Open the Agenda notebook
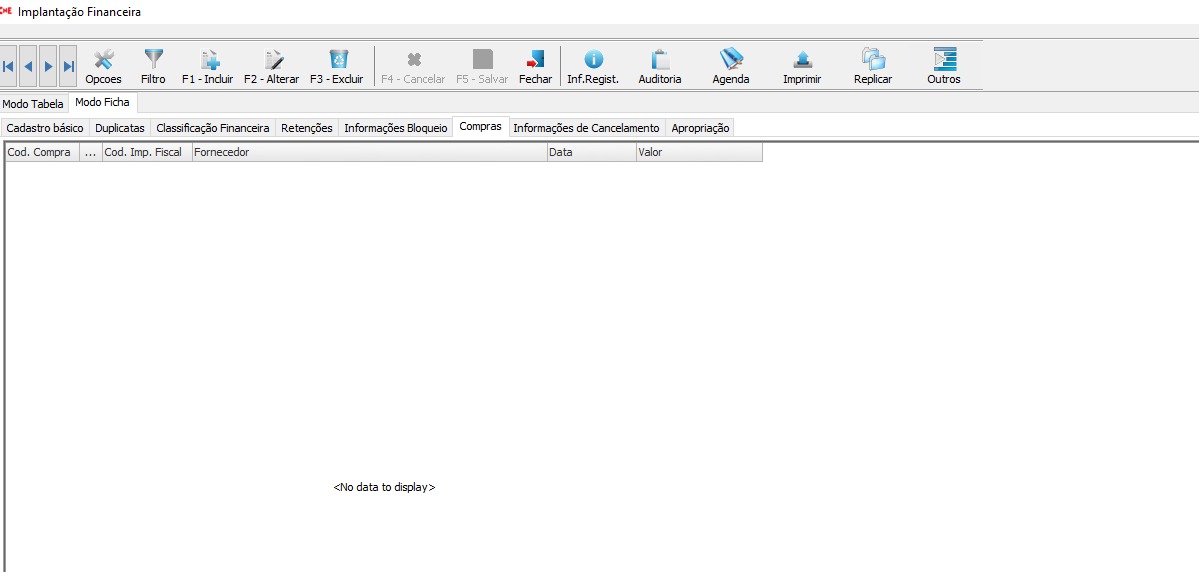1199x572 pixels. [731, 67]
